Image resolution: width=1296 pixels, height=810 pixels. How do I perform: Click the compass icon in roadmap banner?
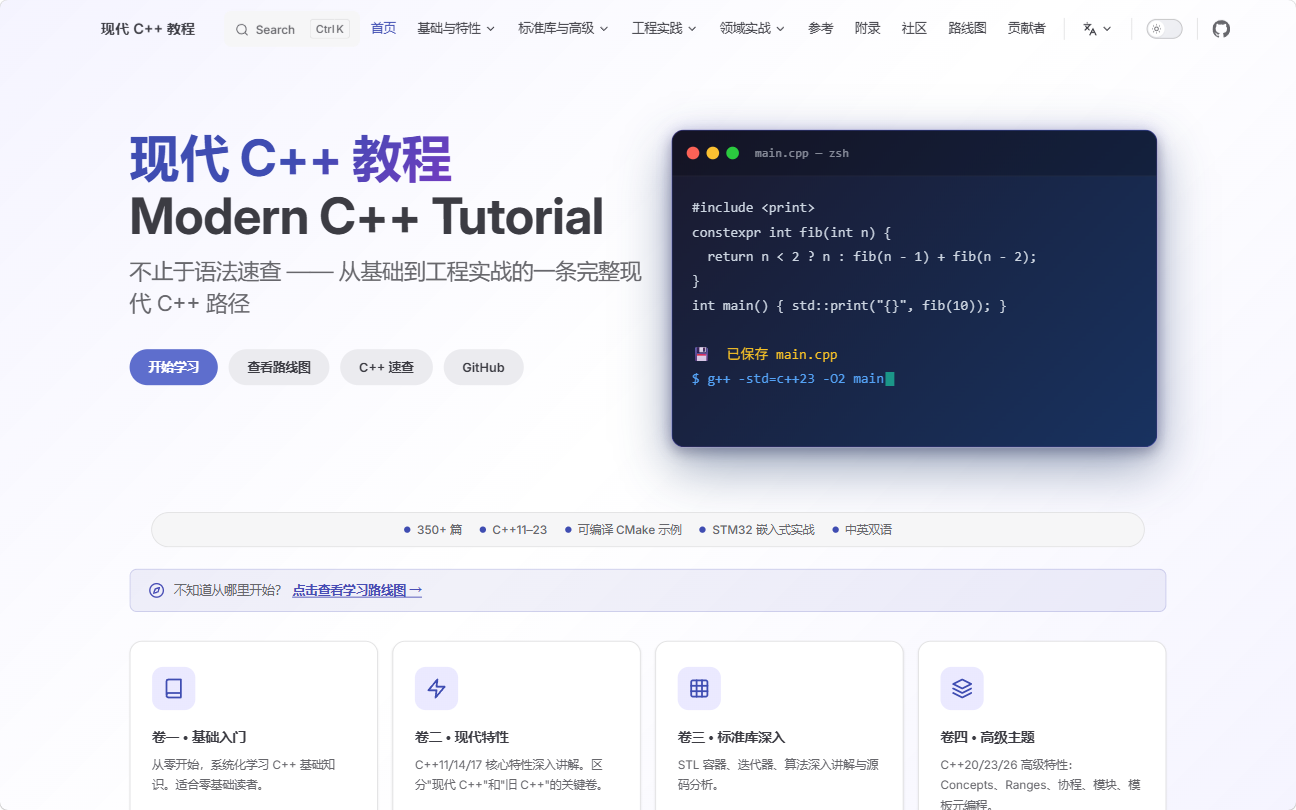pyautogui.click(x=156, y=590)
